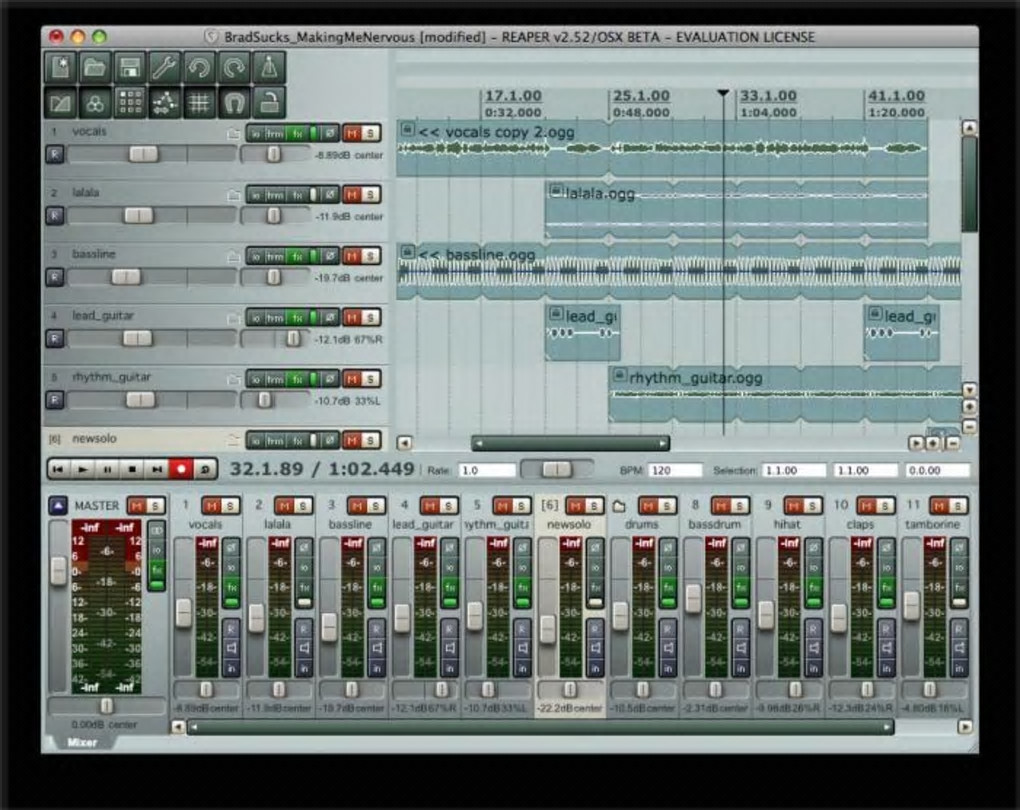Screen dimensions: 1020x810
Task: Arm the lead_guitar track for recording
Action: tap(55, 339)
